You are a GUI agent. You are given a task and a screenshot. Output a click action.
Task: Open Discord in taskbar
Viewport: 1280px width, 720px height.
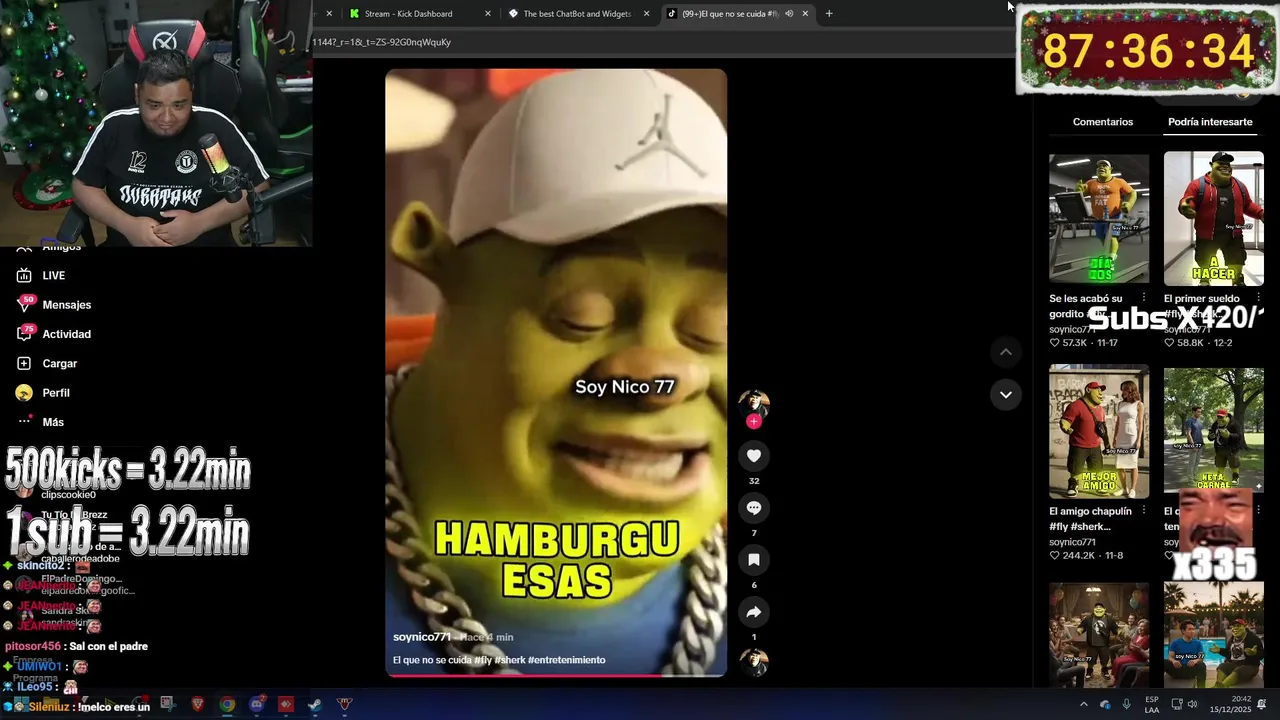[257, 704]
